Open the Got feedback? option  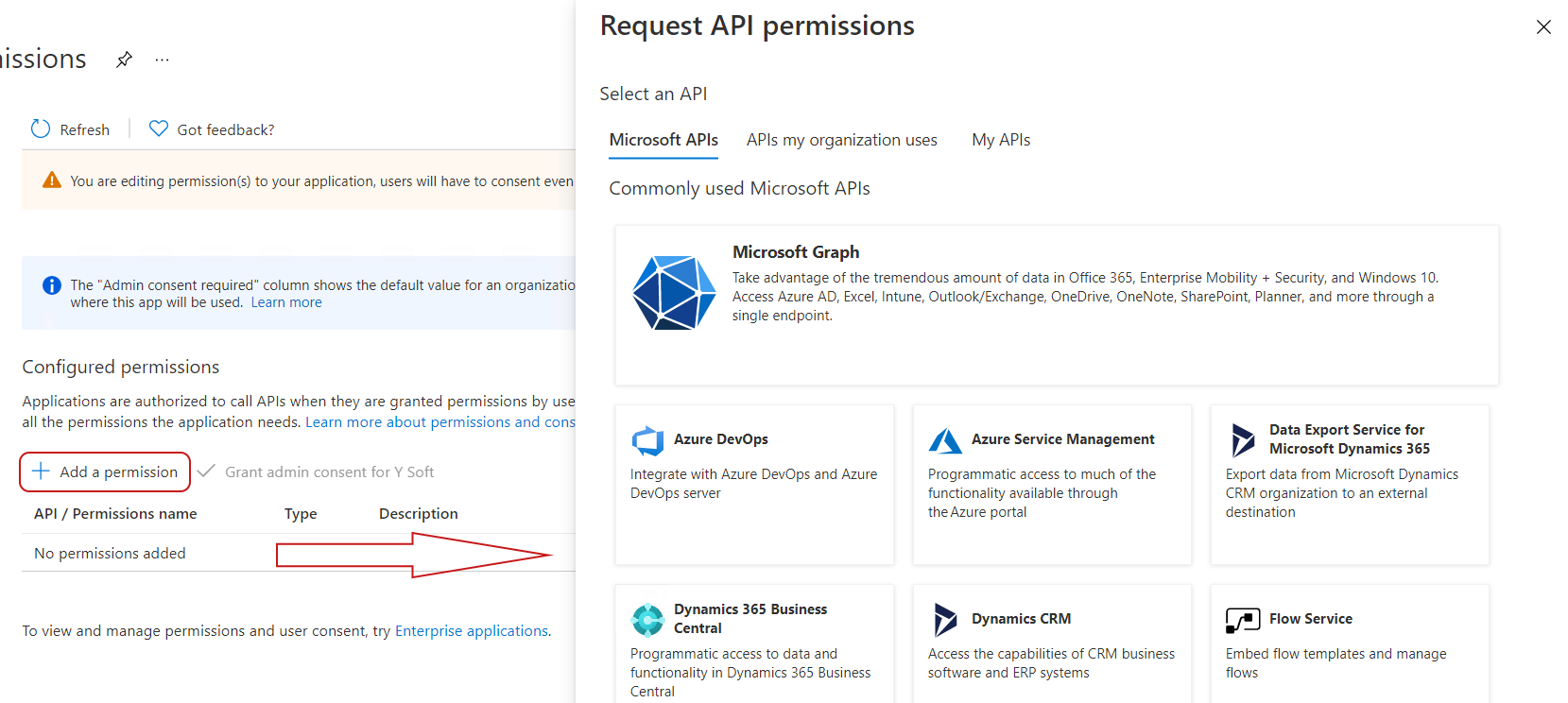click(212, 129)
